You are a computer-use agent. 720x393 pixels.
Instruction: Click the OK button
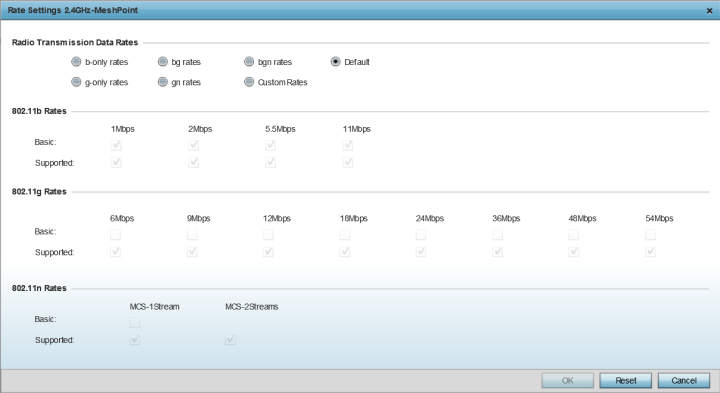568,381
